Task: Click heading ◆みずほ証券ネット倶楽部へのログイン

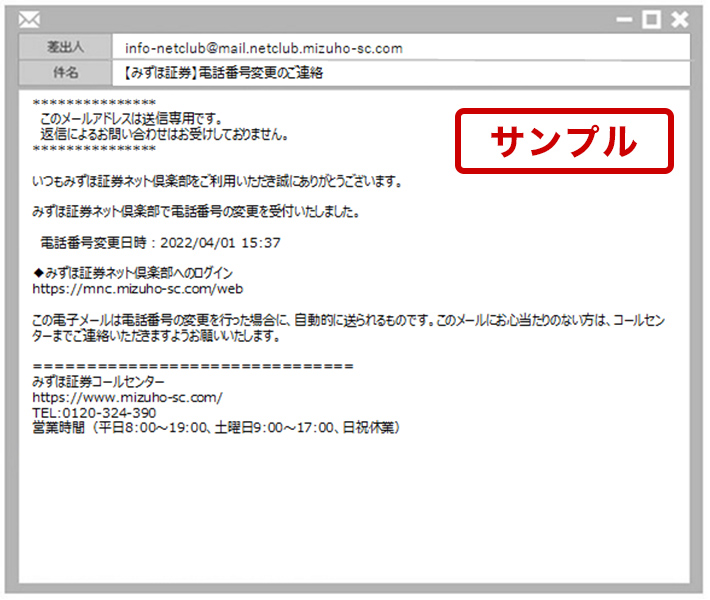Action: coord(133,273)
